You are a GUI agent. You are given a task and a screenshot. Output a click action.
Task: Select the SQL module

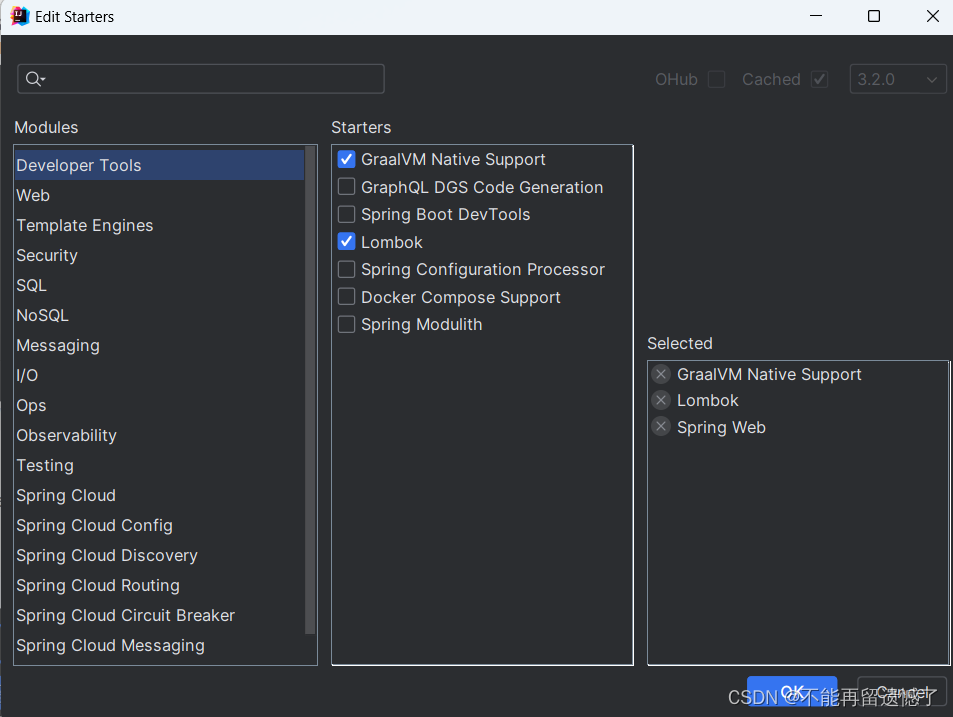pos(159,285)
